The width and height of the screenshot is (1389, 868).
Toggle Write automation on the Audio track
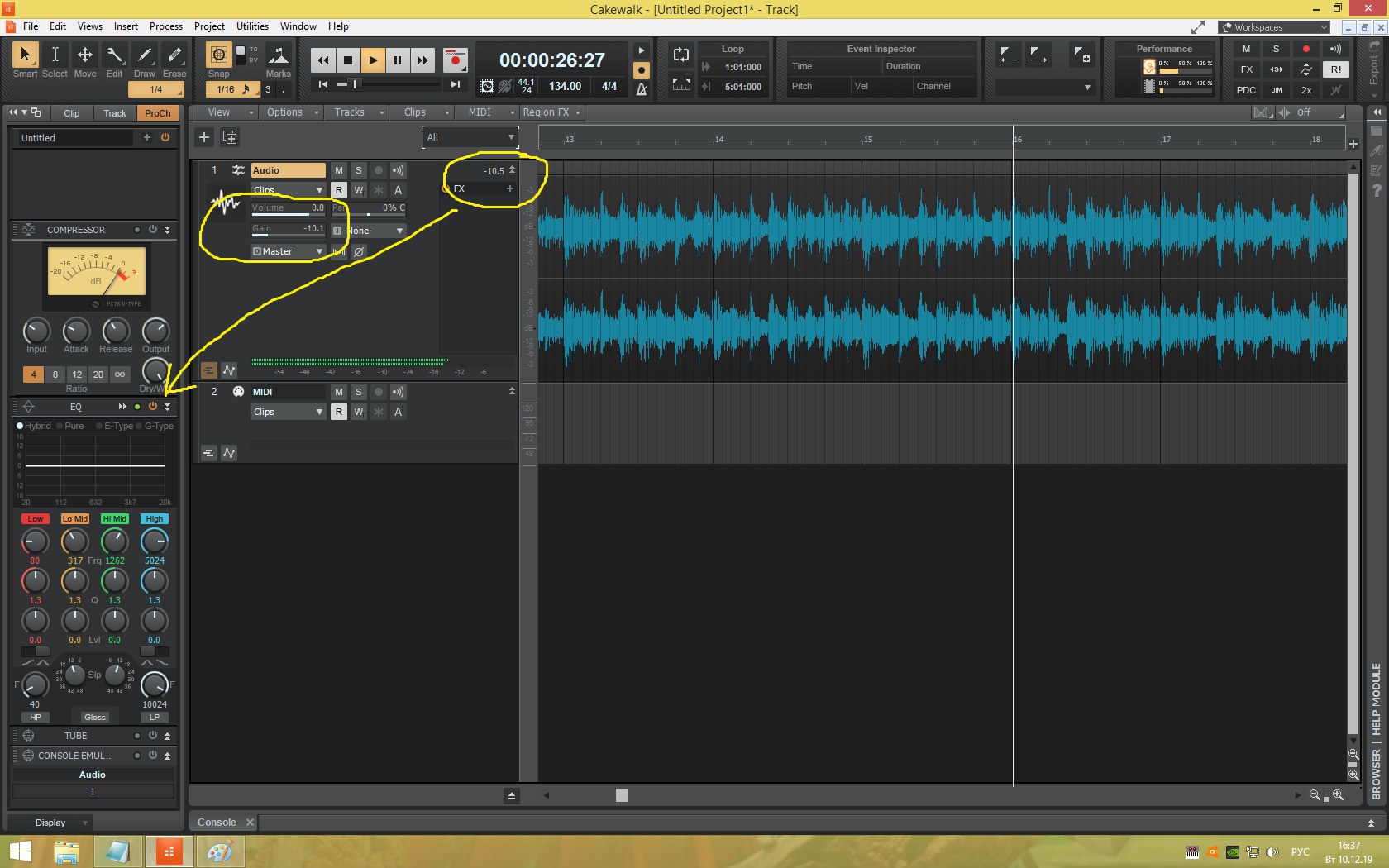(359, 190)
